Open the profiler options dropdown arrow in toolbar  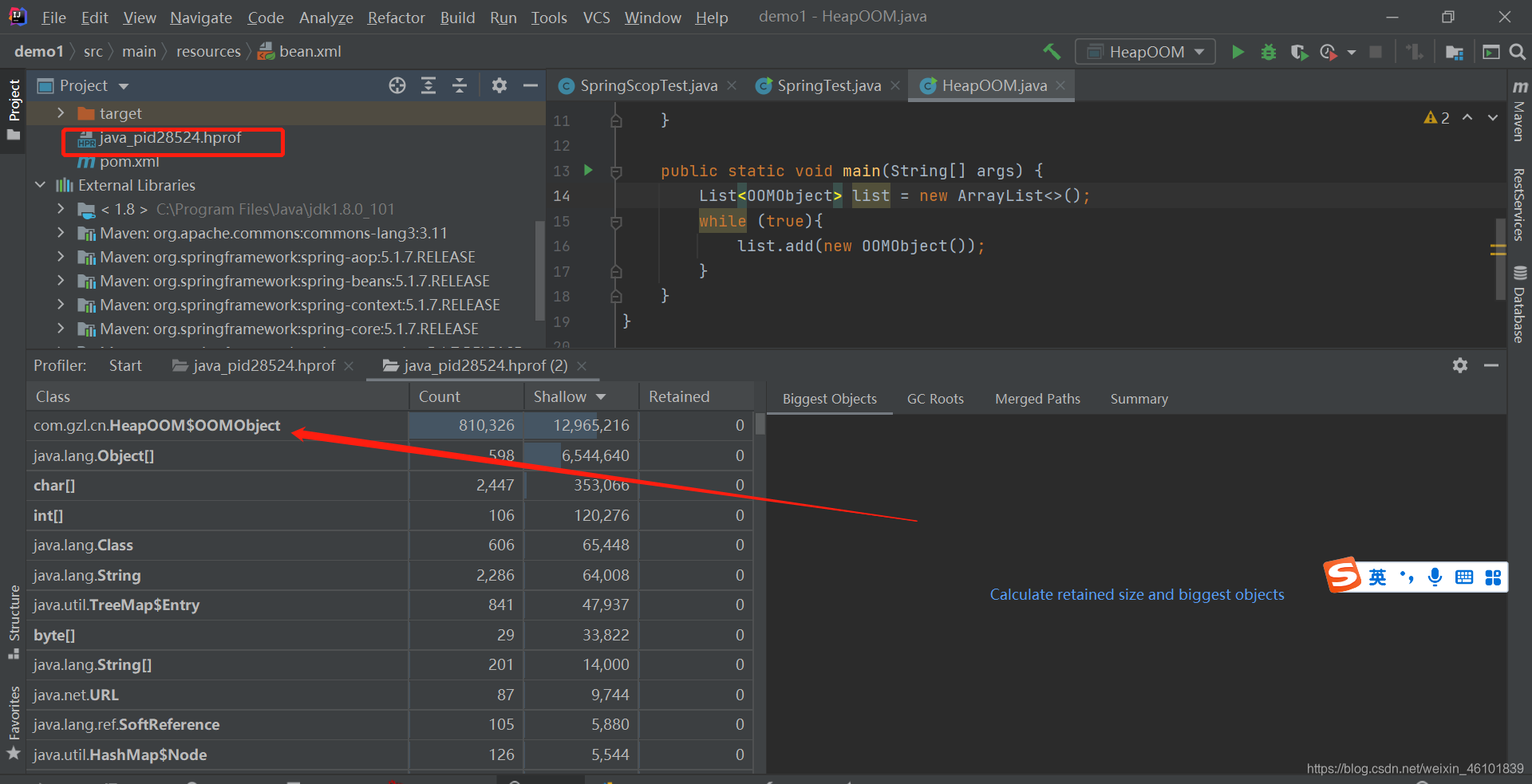coord(1352,53)
